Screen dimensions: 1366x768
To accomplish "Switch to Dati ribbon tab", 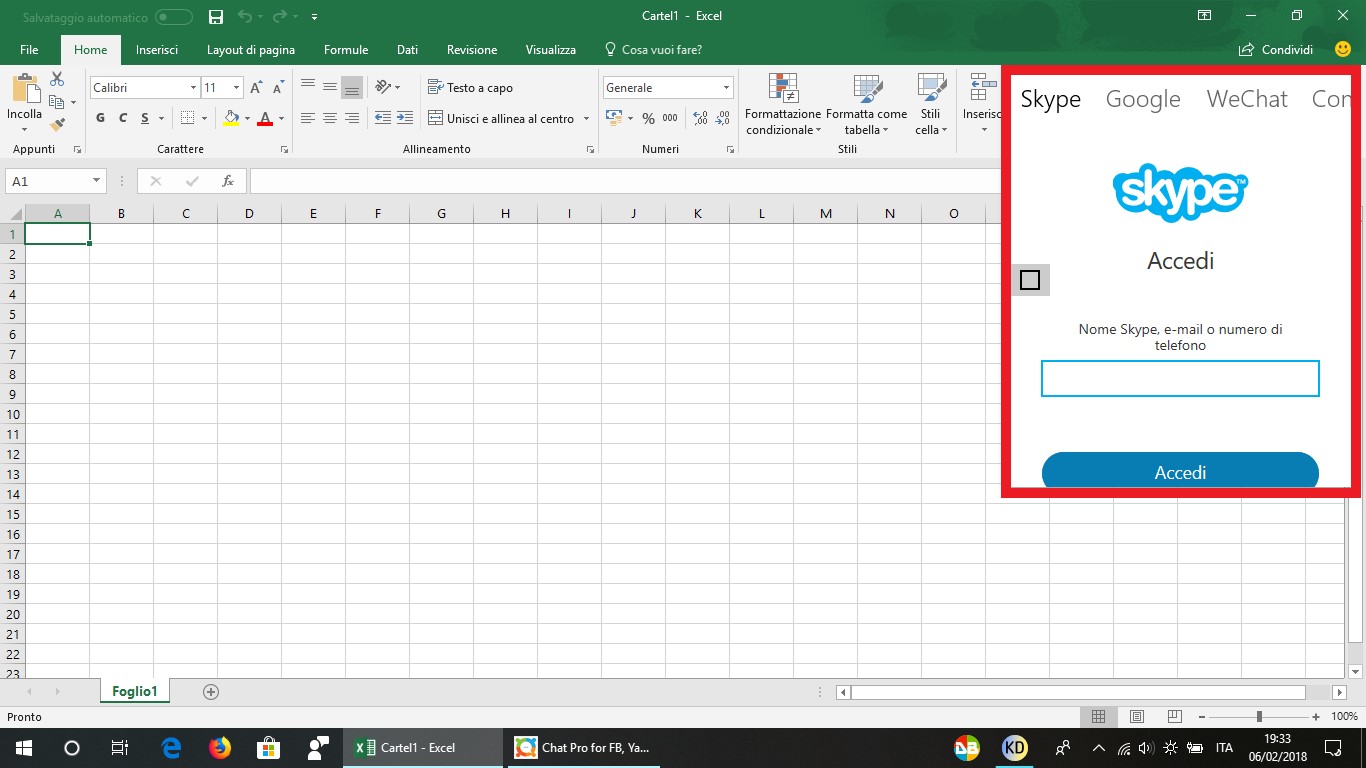I will pyautogui.click(x=407, y=50).
